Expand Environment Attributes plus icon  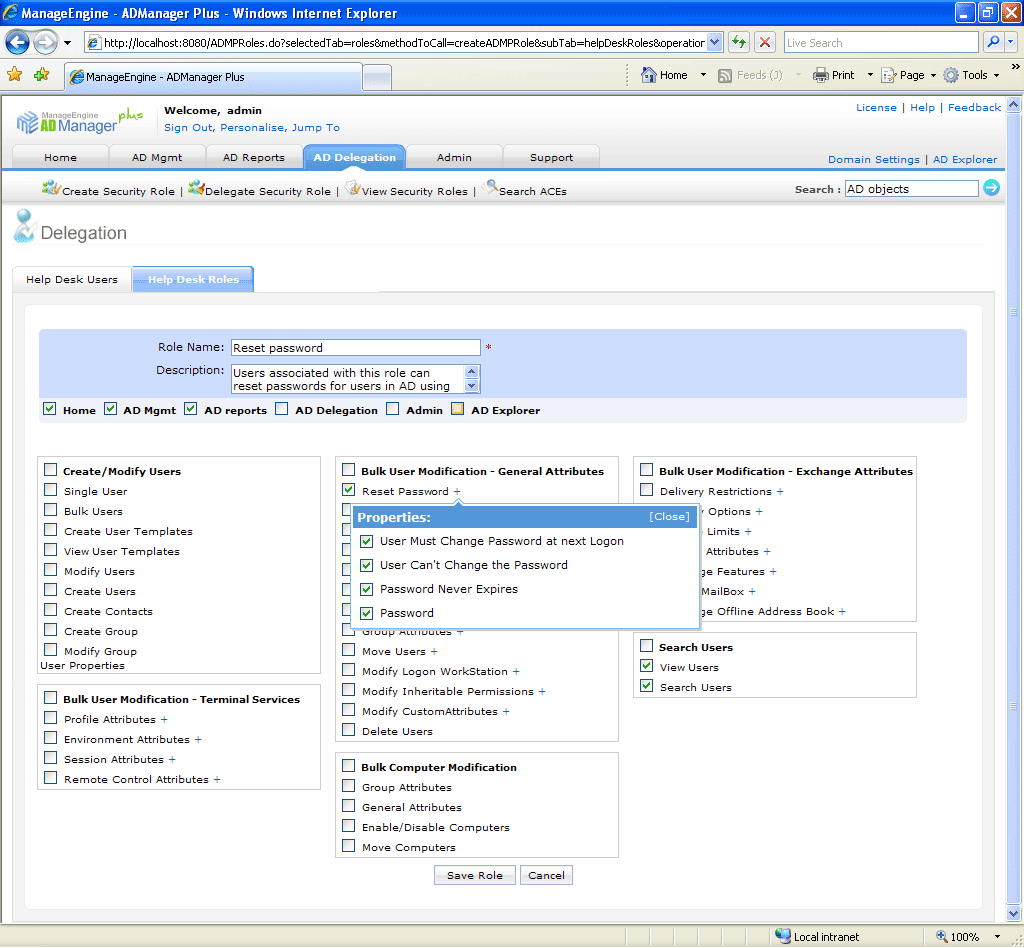coord(198,740)
